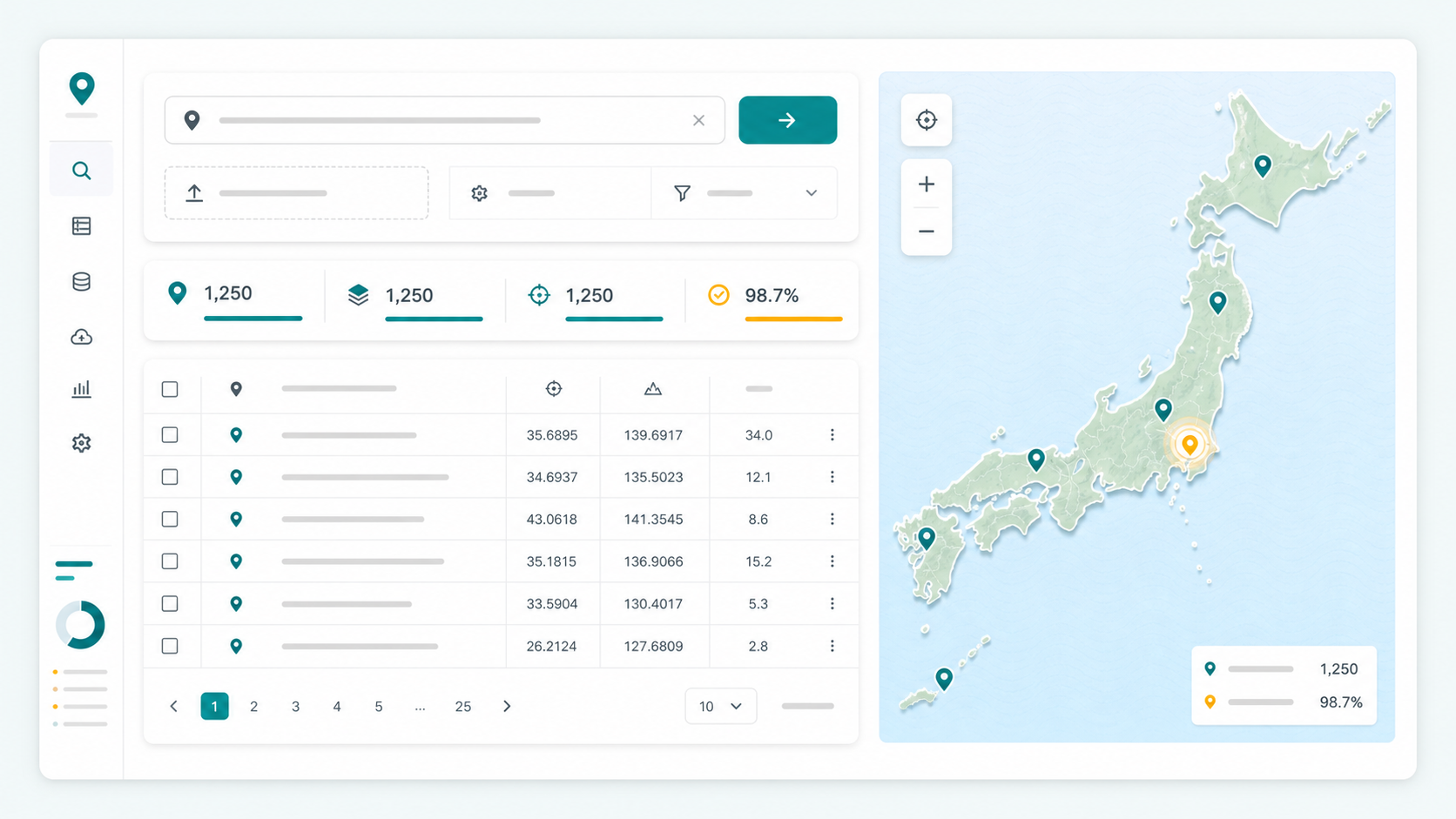Open the bar chart analytics in sidebar

click(x=81, y=389)
